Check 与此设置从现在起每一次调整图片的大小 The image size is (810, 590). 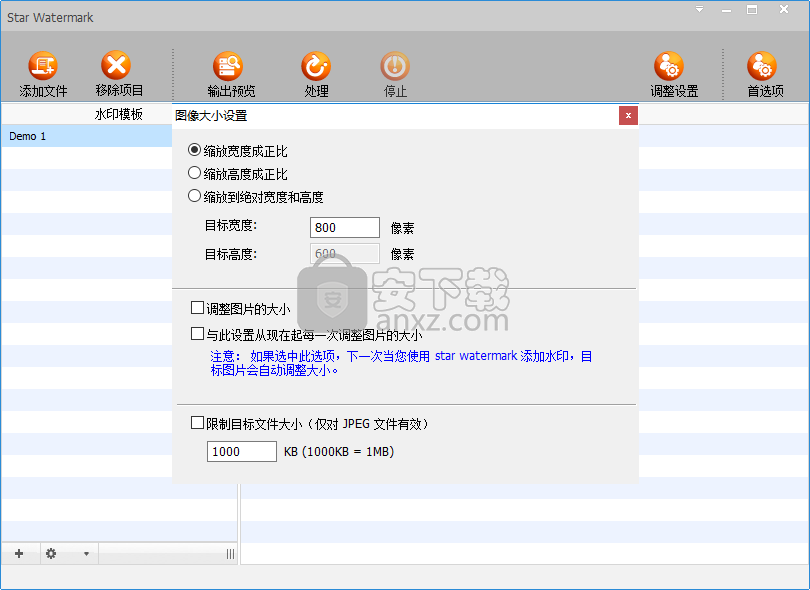(x=197, y=334)
